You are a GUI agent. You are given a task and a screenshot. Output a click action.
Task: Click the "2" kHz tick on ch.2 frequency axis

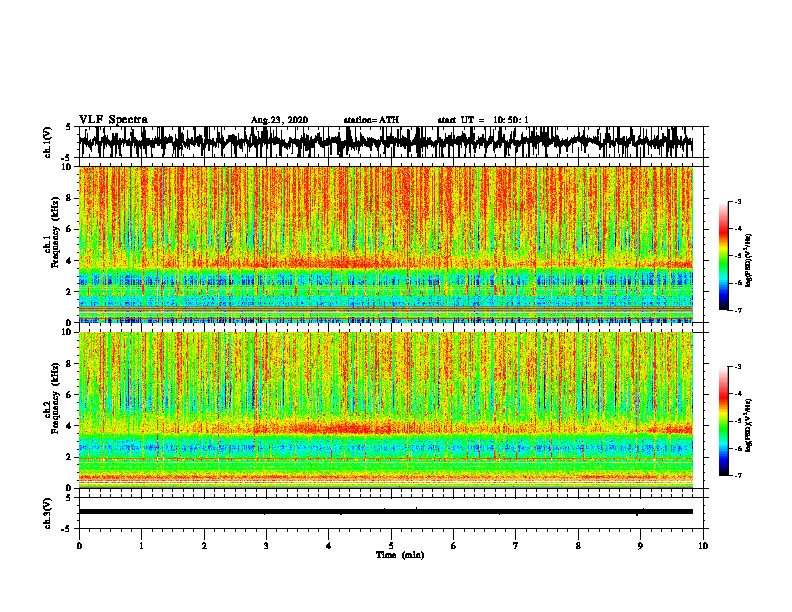71,457
